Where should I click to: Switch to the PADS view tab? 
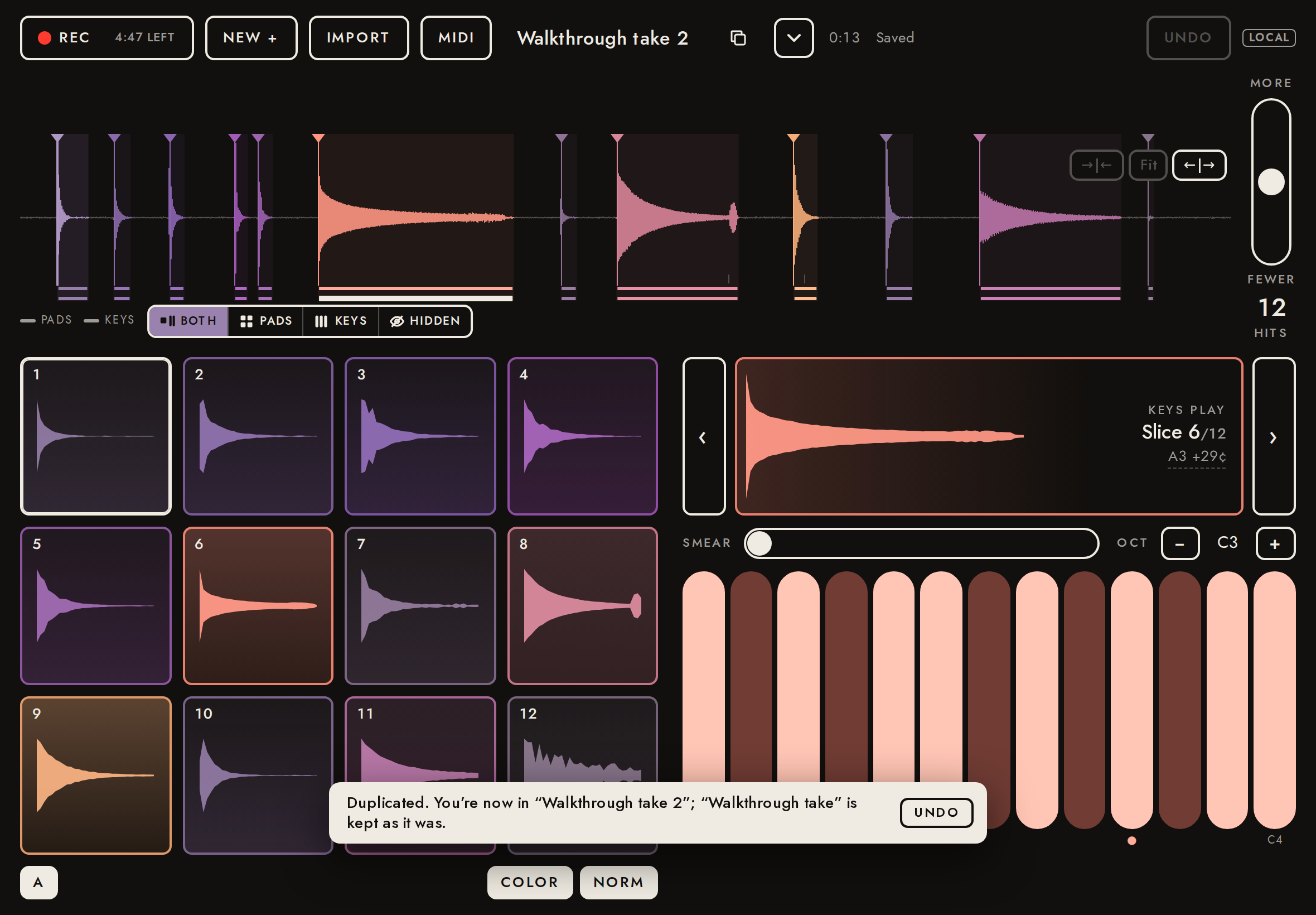266,321
